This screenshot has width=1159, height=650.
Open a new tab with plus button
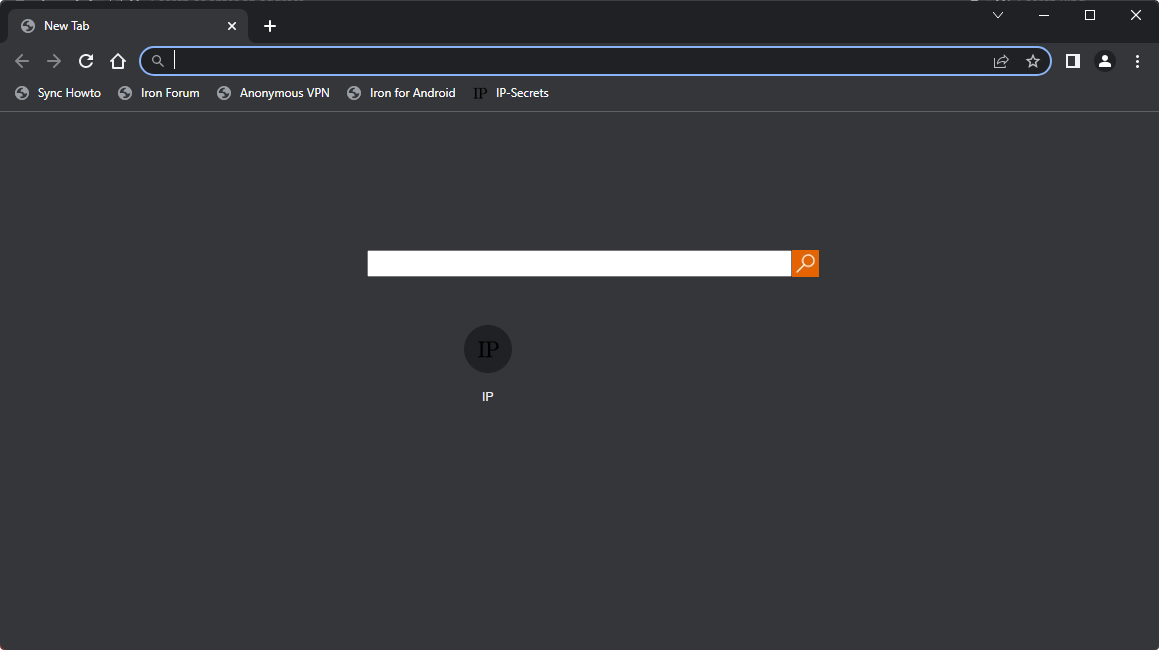(270, 26)
